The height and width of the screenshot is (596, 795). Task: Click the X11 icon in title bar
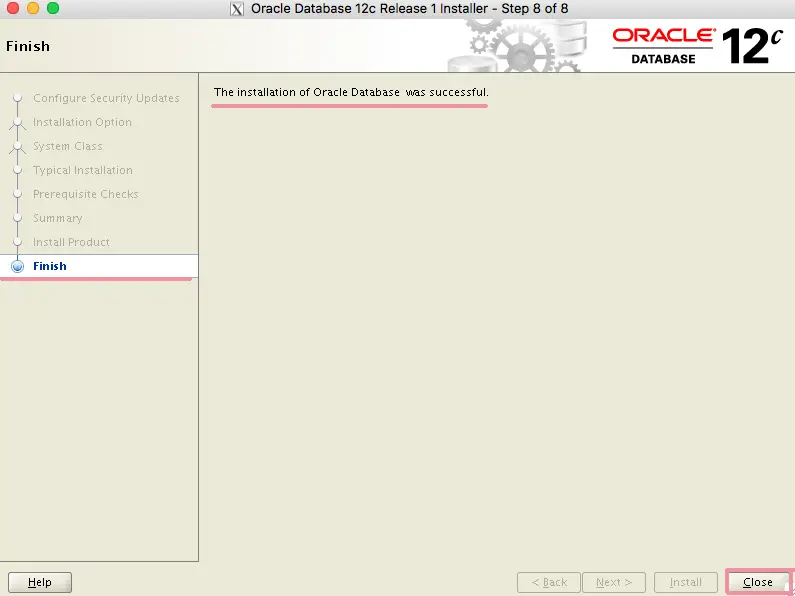click(237, 9)
